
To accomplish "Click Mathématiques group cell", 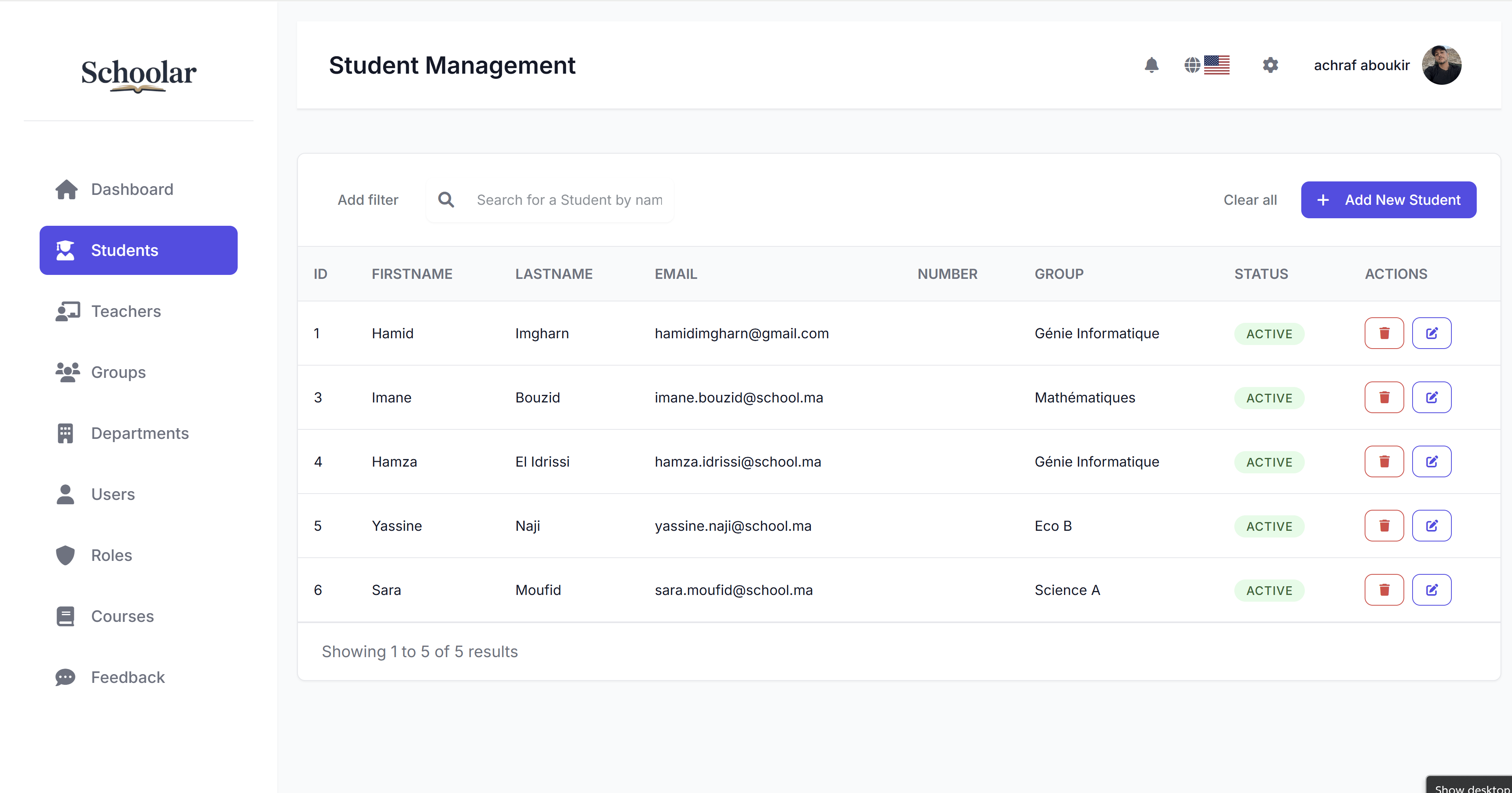I will [1085, 397].
